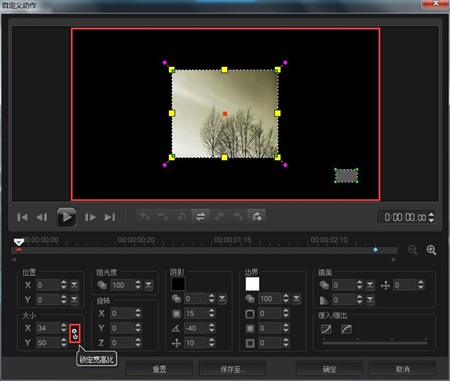Play the custom motion preview

pos(66,217)
